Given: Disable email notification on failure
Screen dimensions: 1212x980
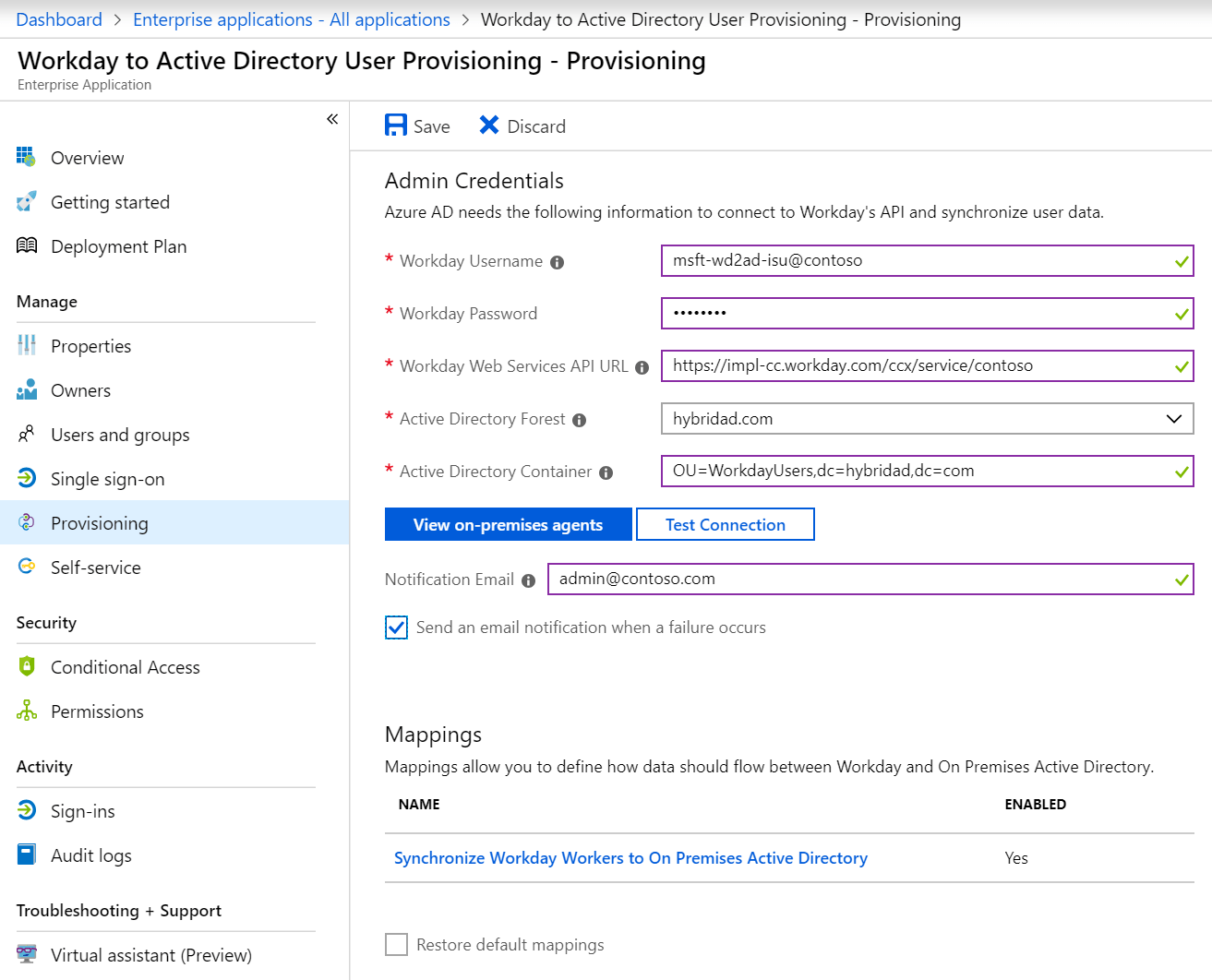Looking at the screenshot, I should [x=396, y=627].
